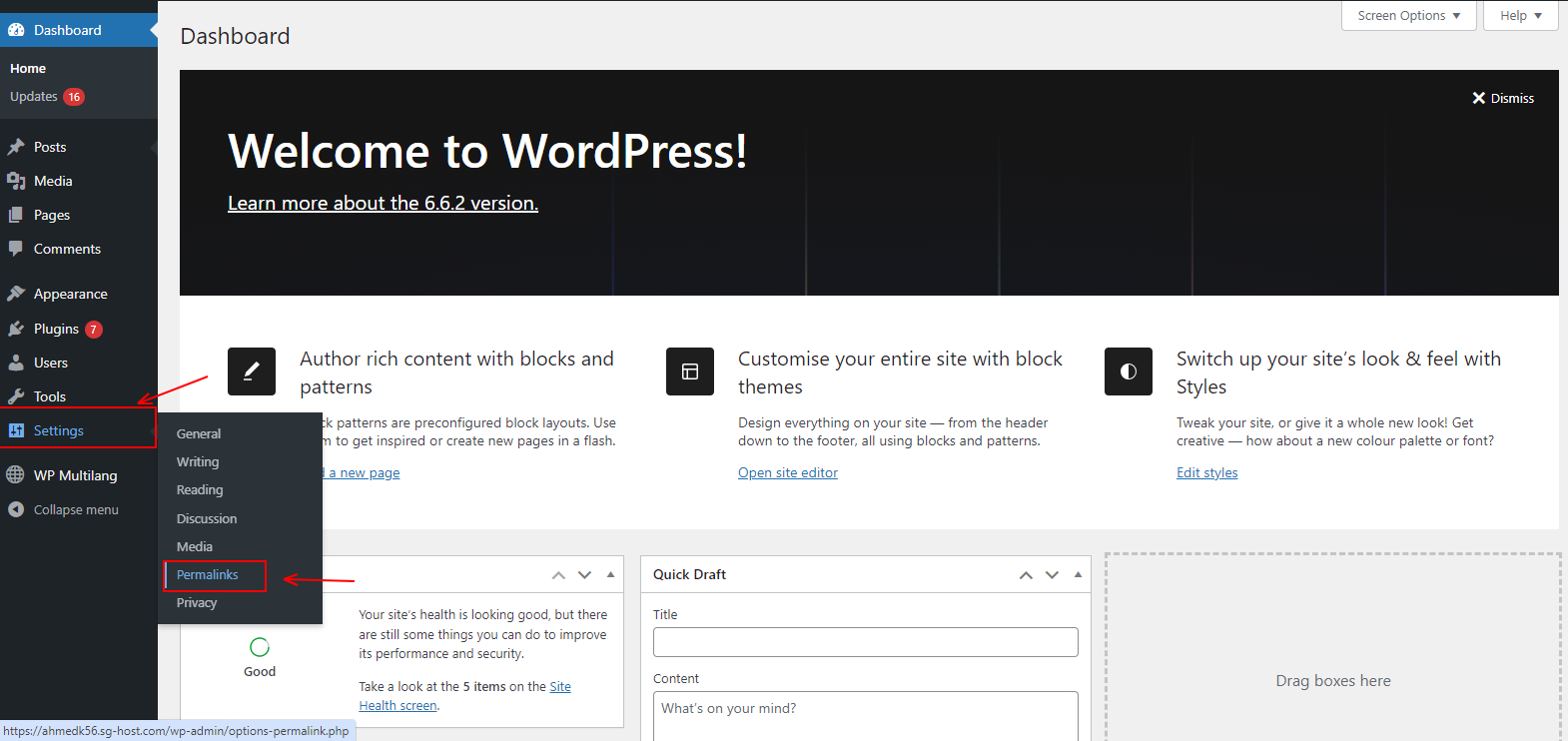Click the What's on your mind content box
The width and height of the screenshot is (1568, 741).
tap(866, 716)
